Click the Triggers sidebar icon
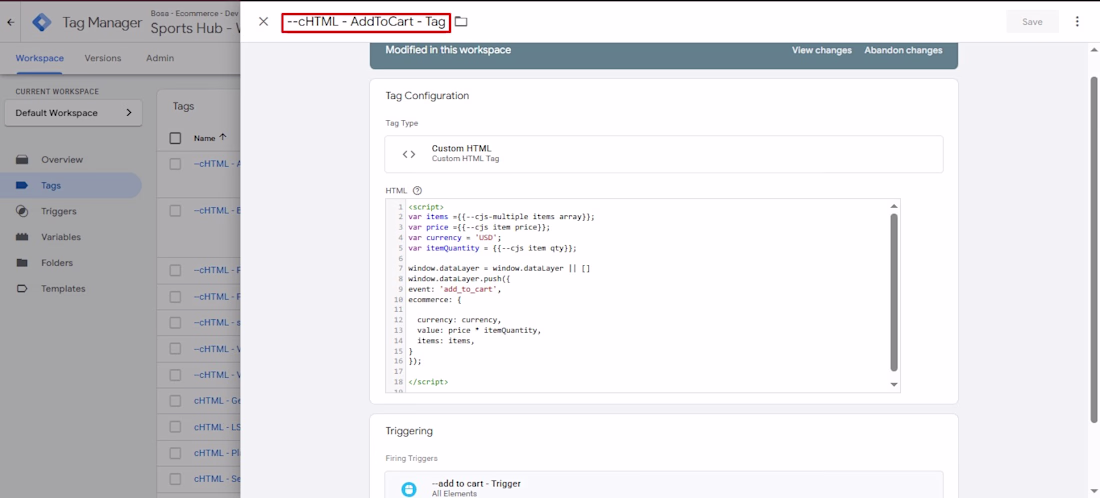 [x=22, y=211]
